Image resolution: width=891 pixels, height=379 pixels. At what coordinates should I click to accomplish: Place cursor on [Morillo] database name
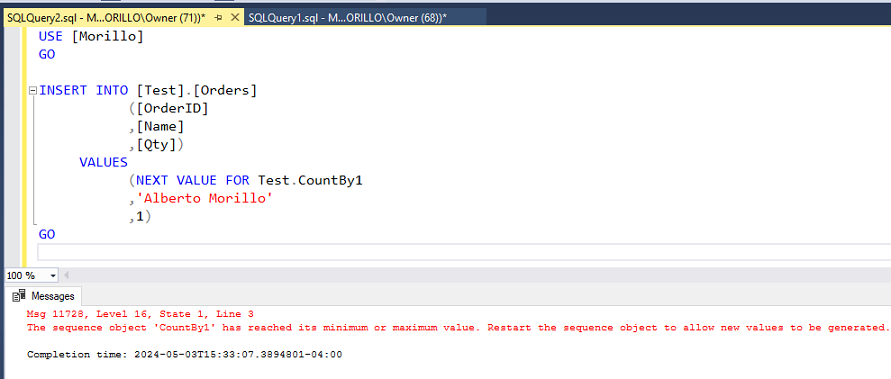tap(107, 36)
